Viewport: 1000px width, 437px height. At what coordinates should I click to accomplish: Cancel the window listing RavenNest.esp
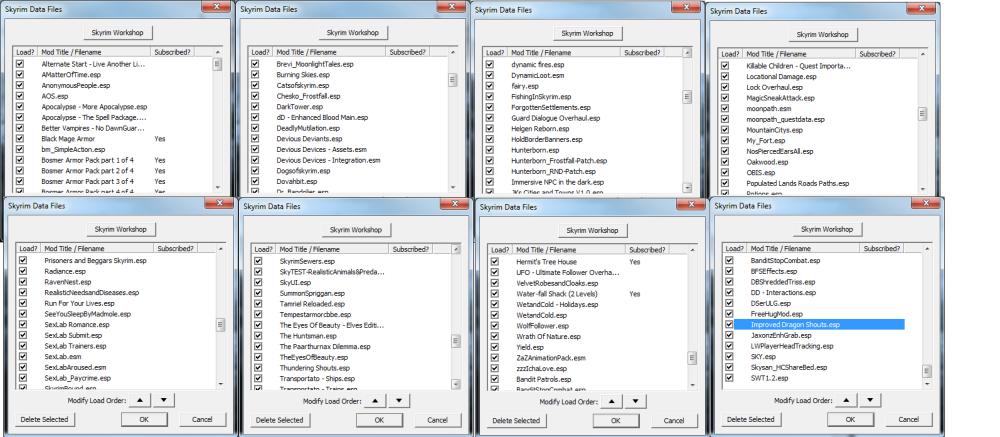[202, 419]
